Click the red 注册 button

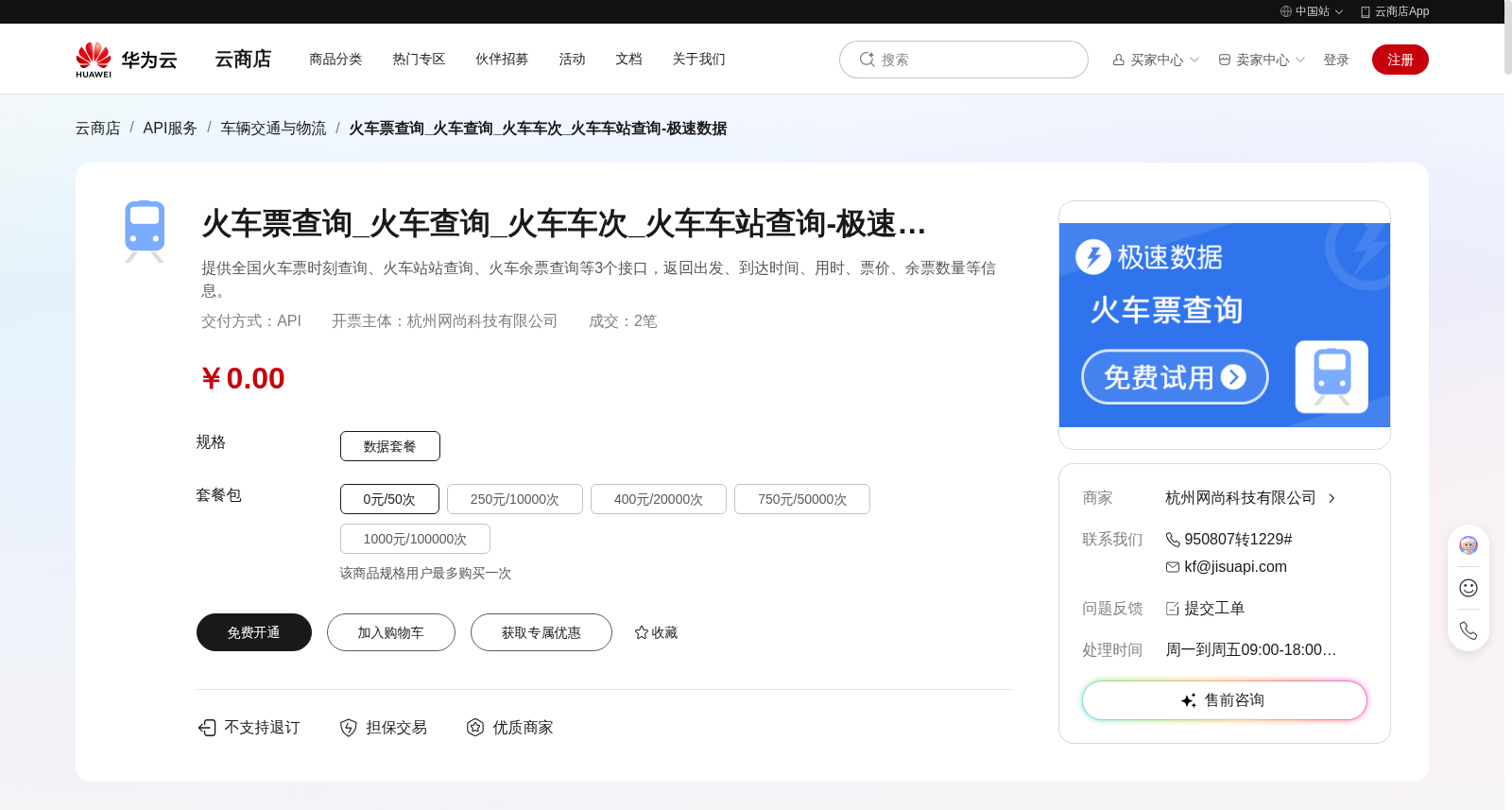(x=1400, y=60)
